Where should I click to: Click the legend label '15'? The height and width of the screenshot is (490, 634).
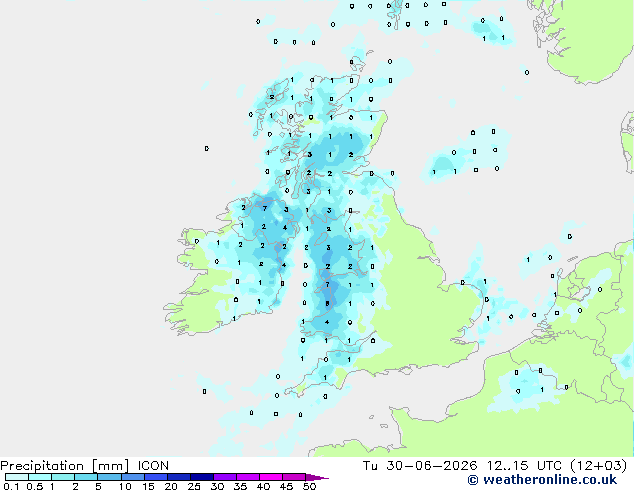(x=148, y=486)
